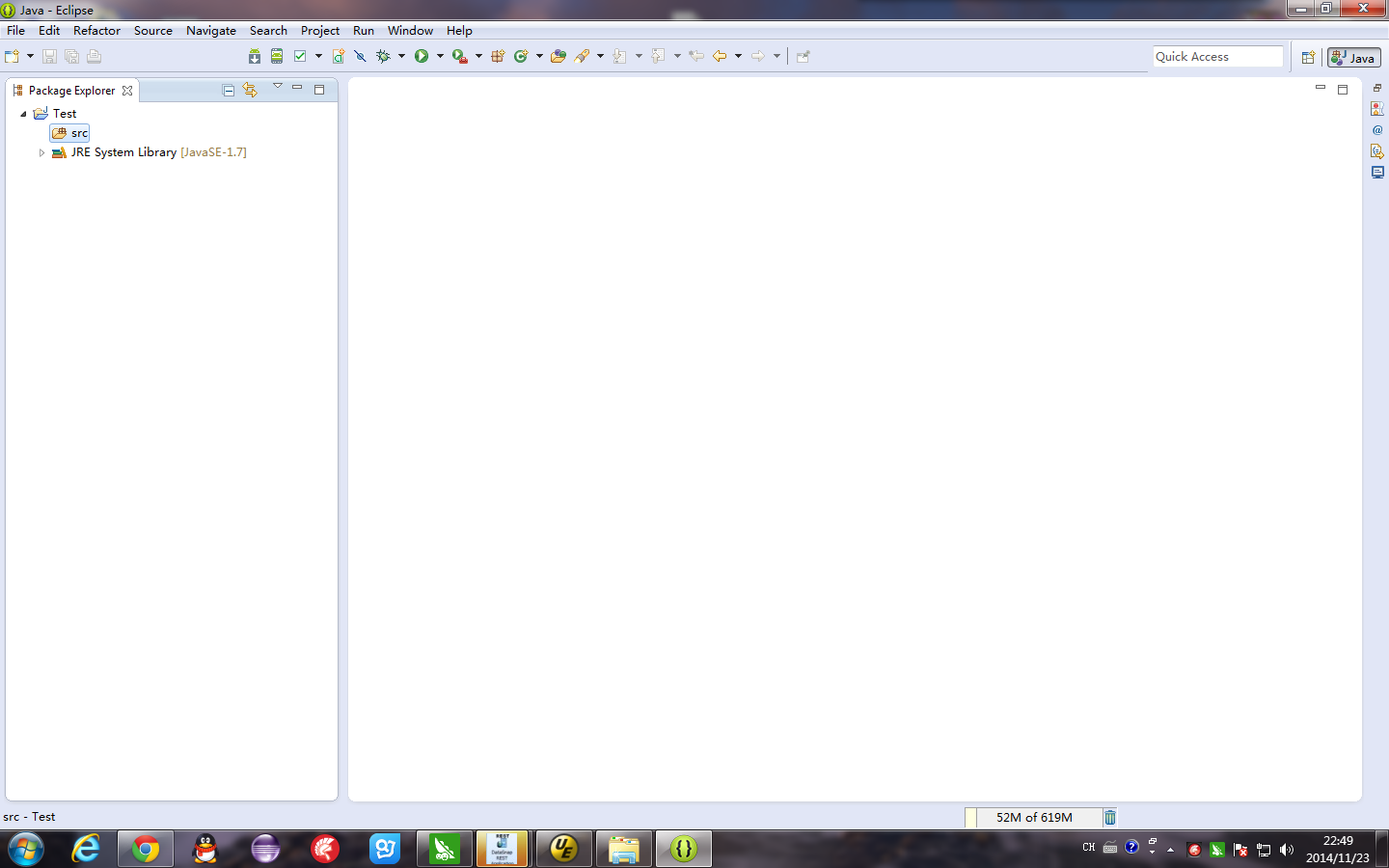This screenshot has height=868, width=1389.
Task: Switch to the Java perspective button
Action: 1354,58
